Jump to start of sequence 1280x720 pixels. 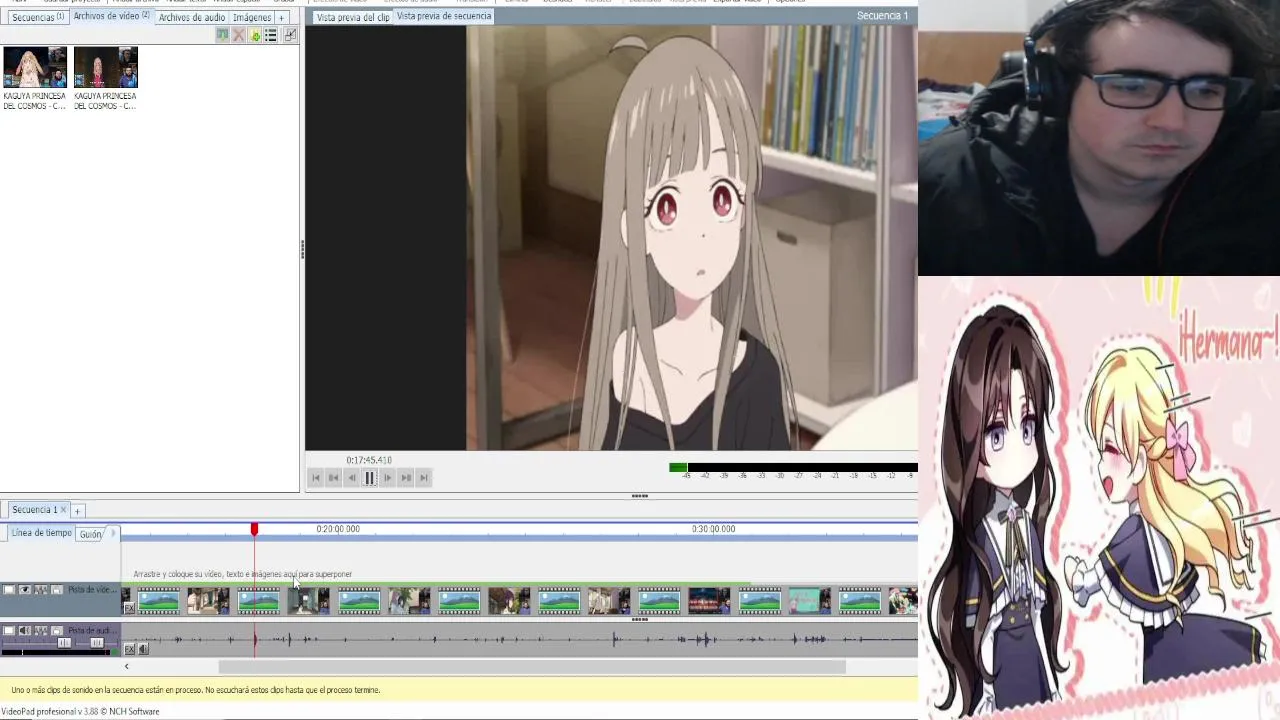316,478
